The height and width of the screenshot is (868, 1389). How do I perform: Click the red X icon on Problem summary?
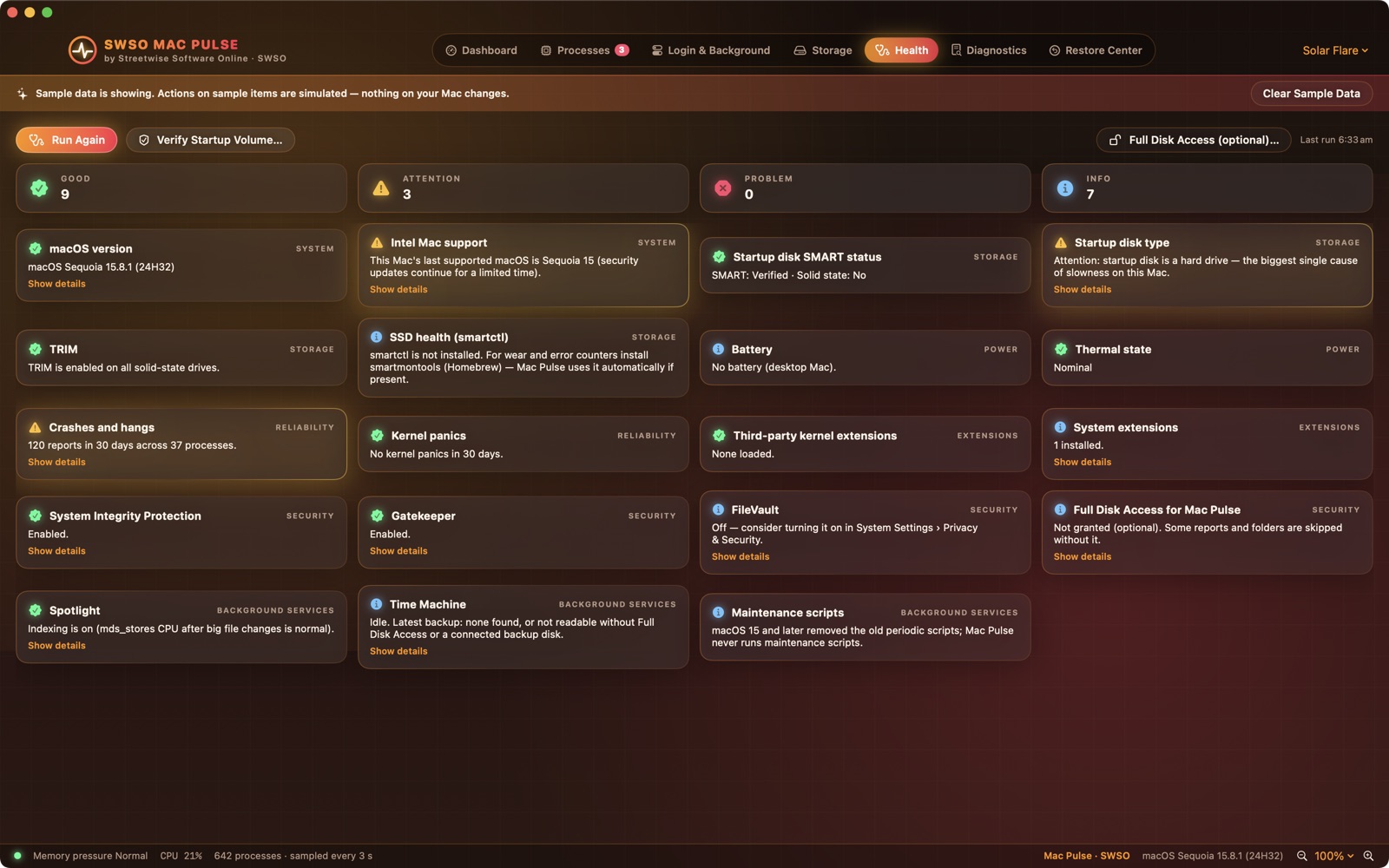point(722,187)
